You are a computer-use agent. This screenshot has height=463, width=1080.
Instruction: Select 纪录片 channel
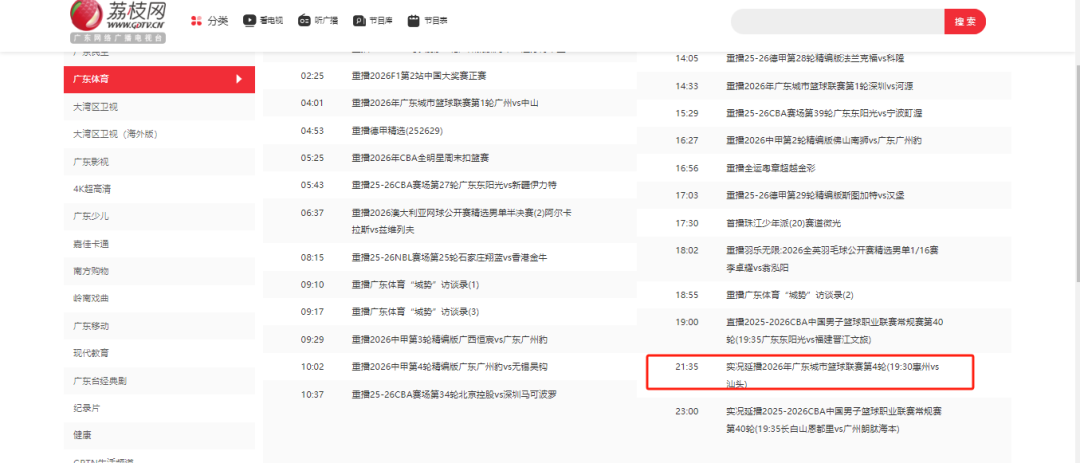[159, 408]
